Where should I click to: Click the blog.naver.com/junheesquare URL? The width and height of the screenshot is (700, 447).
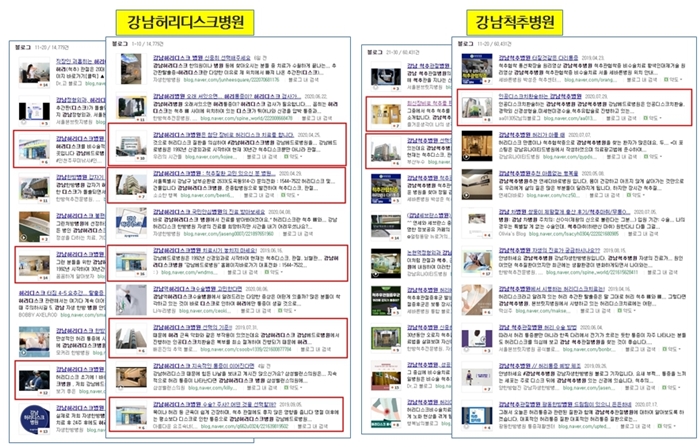[231, 80]
